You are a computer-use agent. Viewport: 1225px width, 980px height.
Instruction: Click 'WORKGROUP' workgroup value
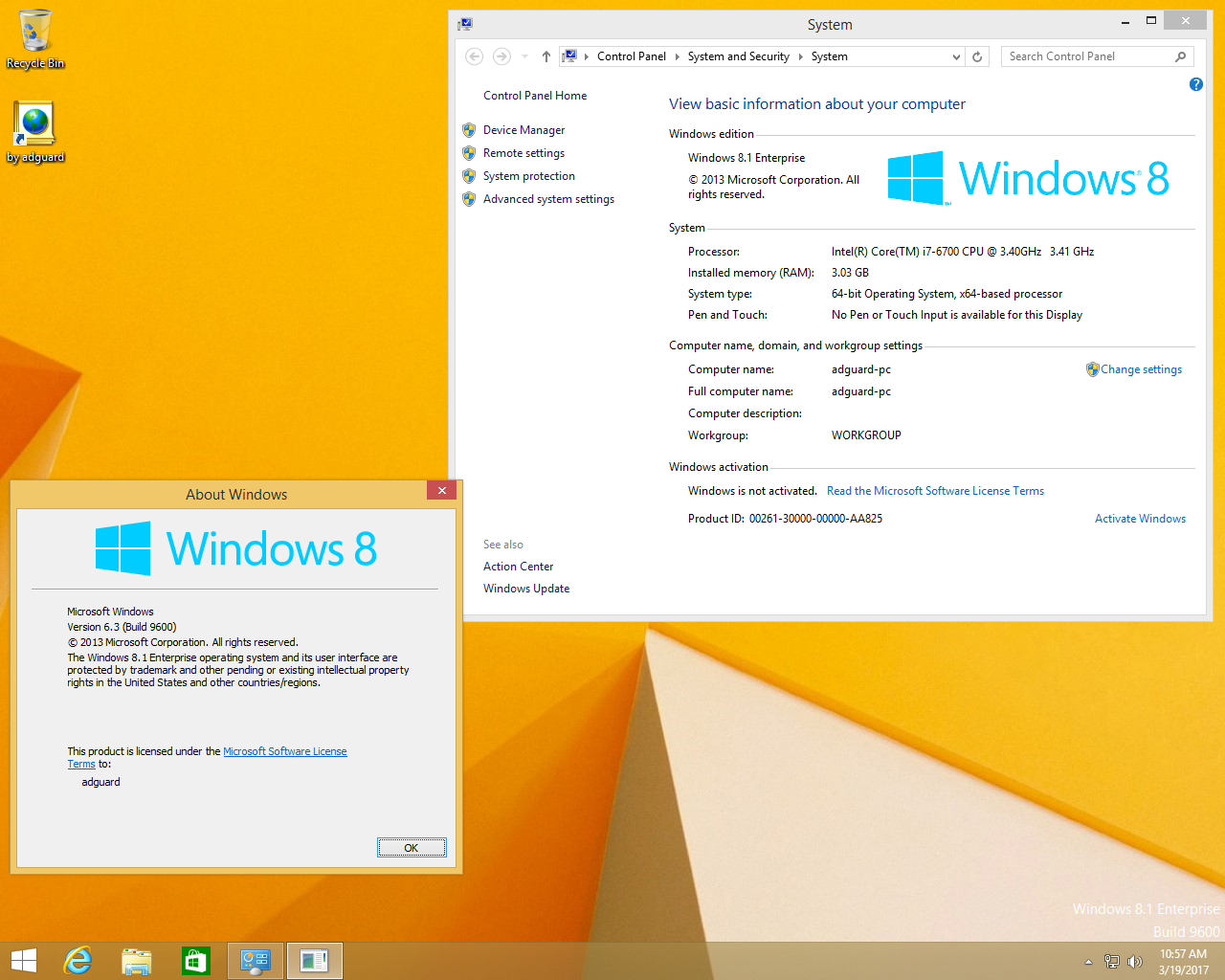click(x=866, y=435)
